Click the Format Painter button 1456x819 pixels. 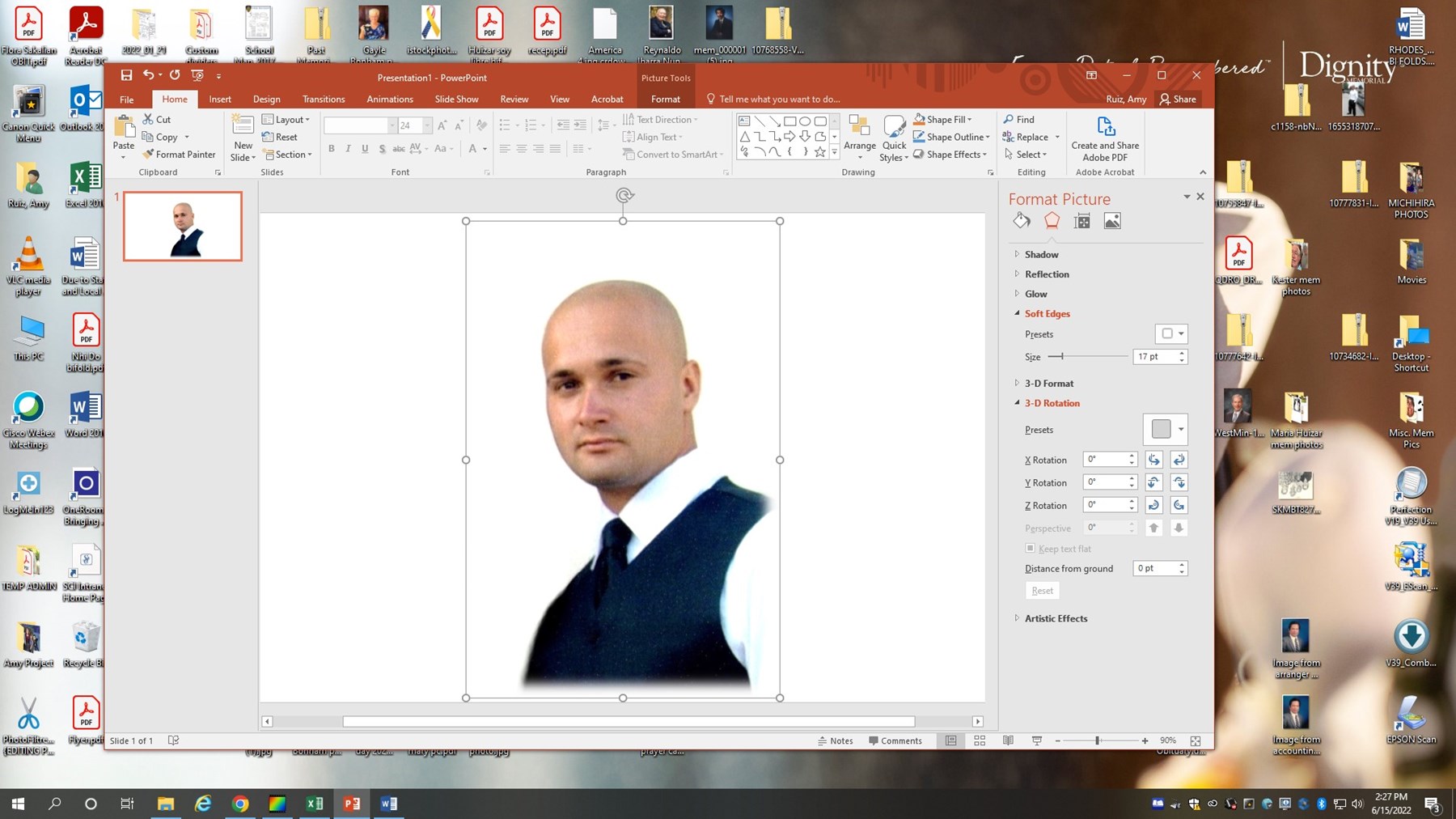click(x=179, y=155)
